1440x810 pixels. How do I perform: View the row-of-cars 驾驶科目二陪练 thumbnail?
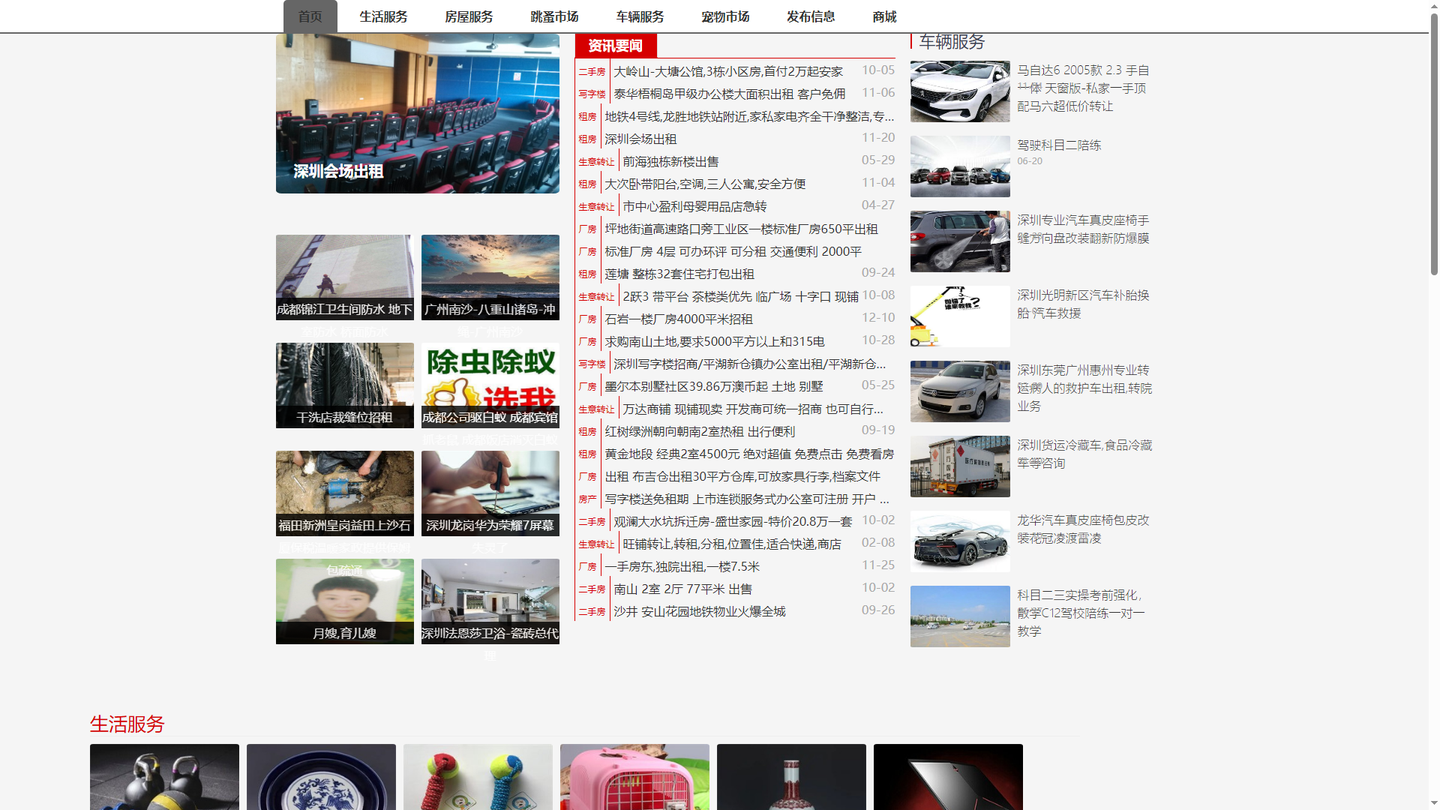(960, 166)
